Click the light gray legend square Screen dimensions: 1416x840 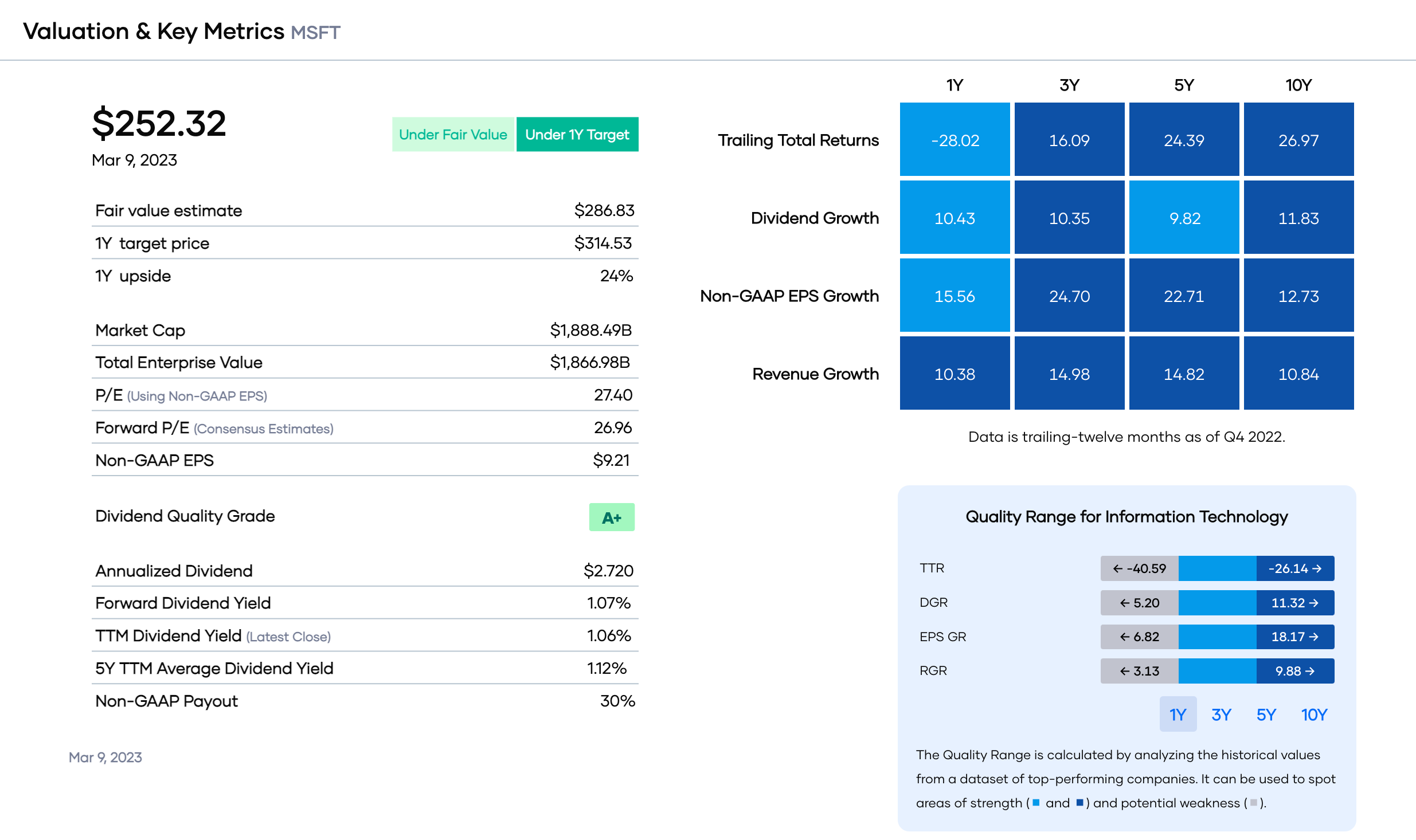click(x=1253, y=803)
